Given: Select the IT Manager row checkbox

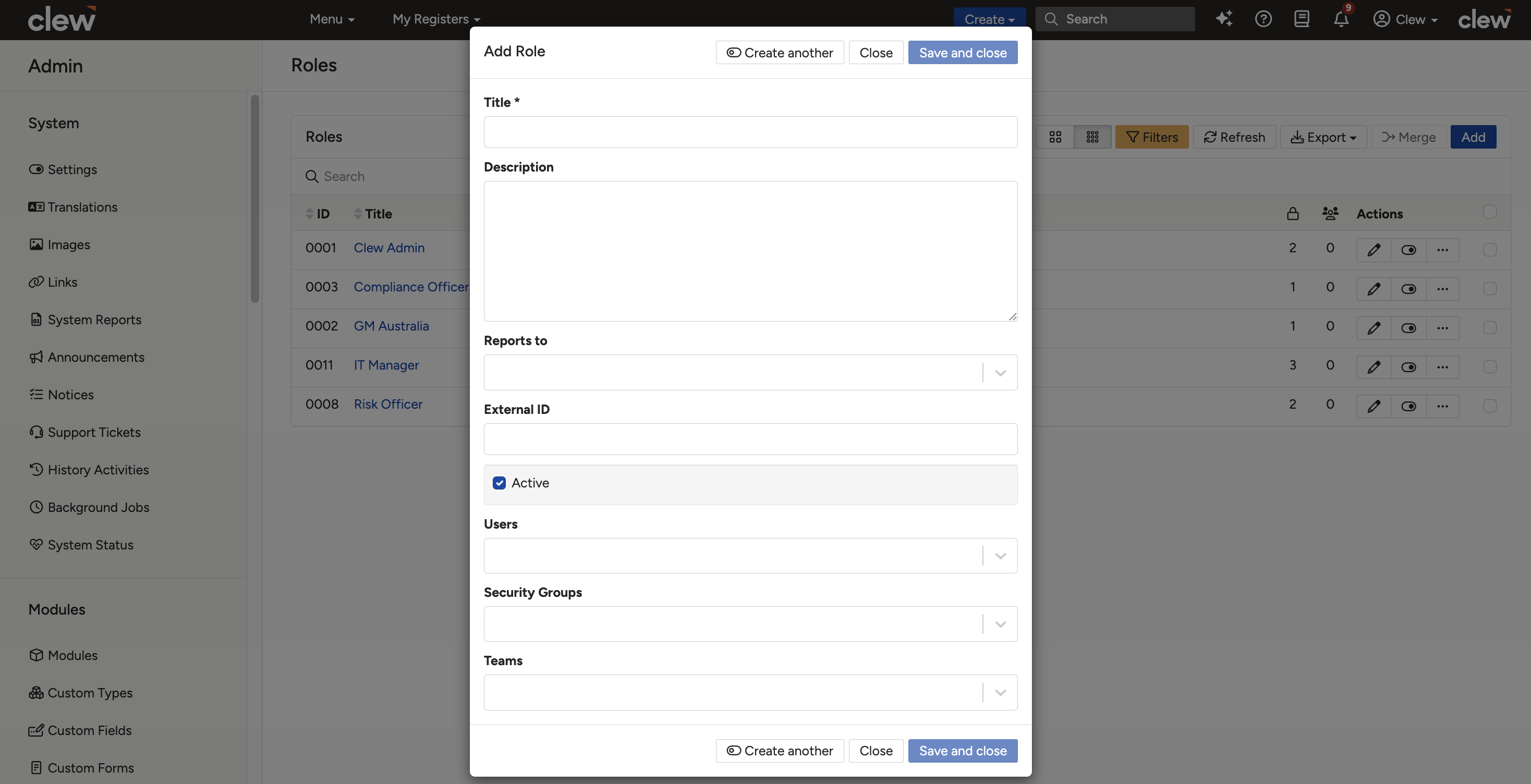Looking at the screenshot, I should coord(1489,366).
